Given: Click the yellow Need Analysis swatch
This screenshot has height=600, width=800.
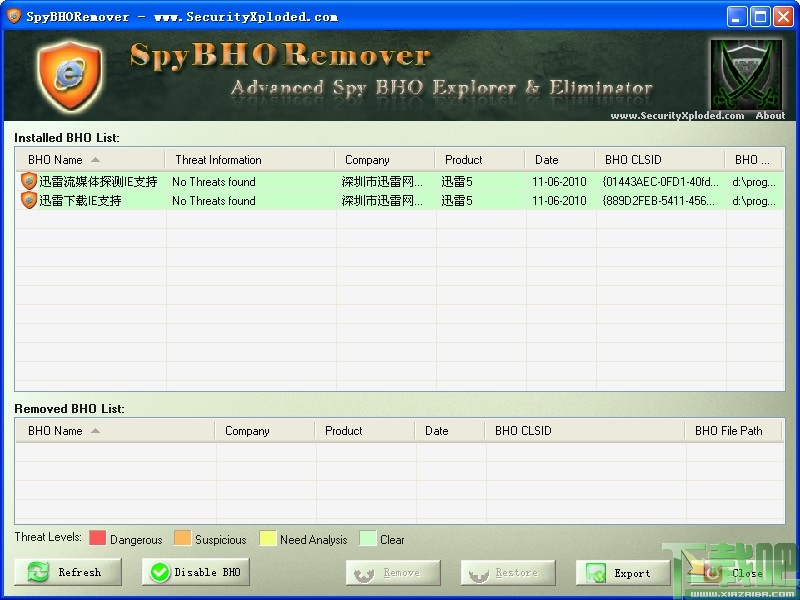Looking at the screenshot, I should tap(267, 538).
